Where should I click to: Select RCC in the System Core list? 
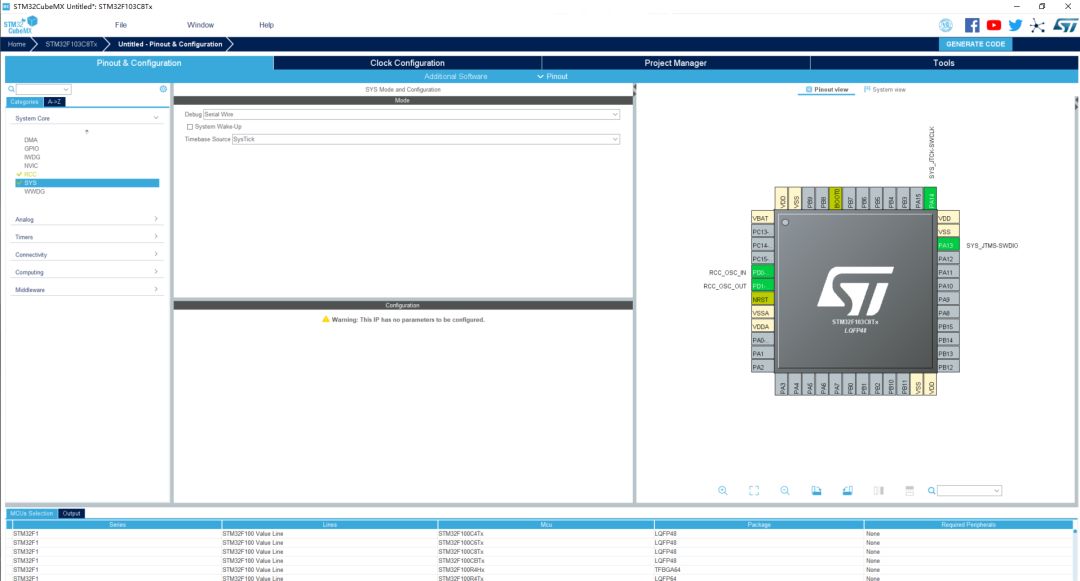pyautogui.click(x=30, y=174)
